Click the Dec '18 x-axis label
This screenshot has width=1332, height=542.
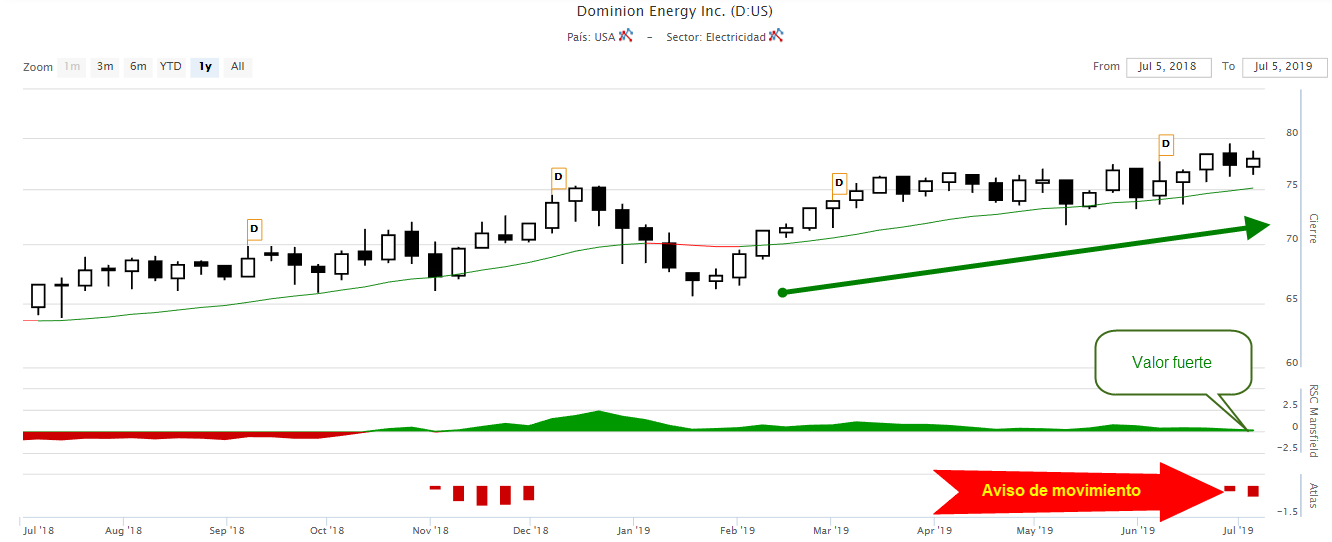tap(532, 530)
